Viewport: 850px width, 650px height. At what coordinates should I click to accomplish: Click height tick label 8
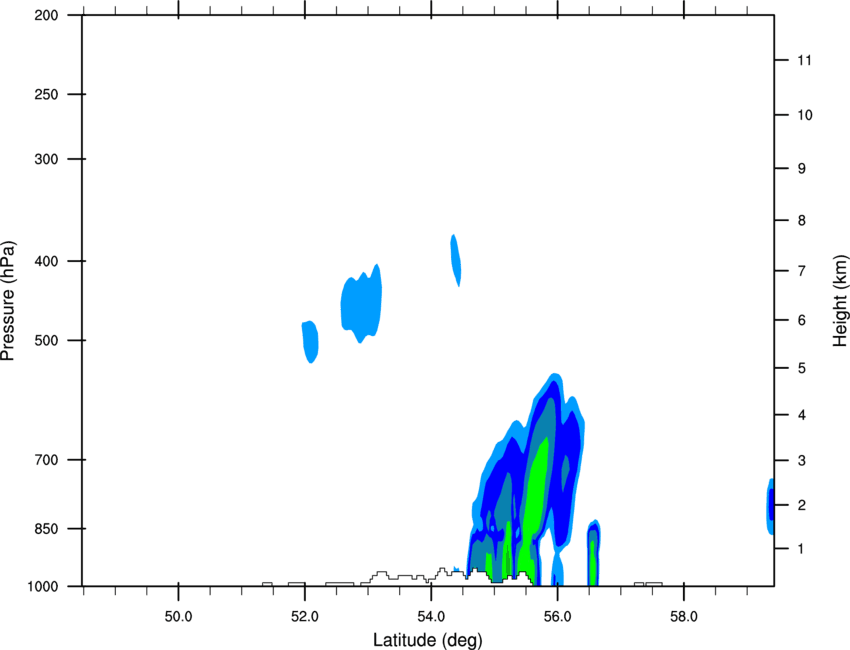coord(802,221)
